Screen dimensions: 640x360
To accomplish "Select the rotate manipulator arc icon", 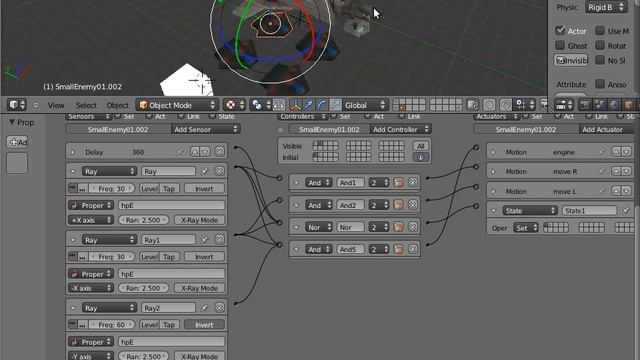I will tap(322, 105).
